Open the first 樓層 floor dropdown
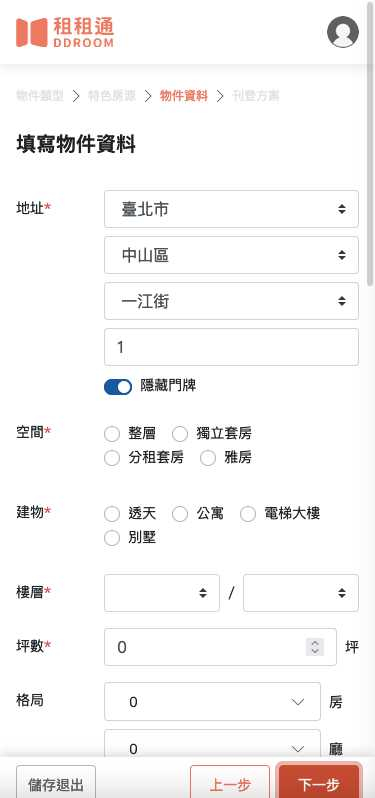Screen dimensions: 375x798 point(162,593)
